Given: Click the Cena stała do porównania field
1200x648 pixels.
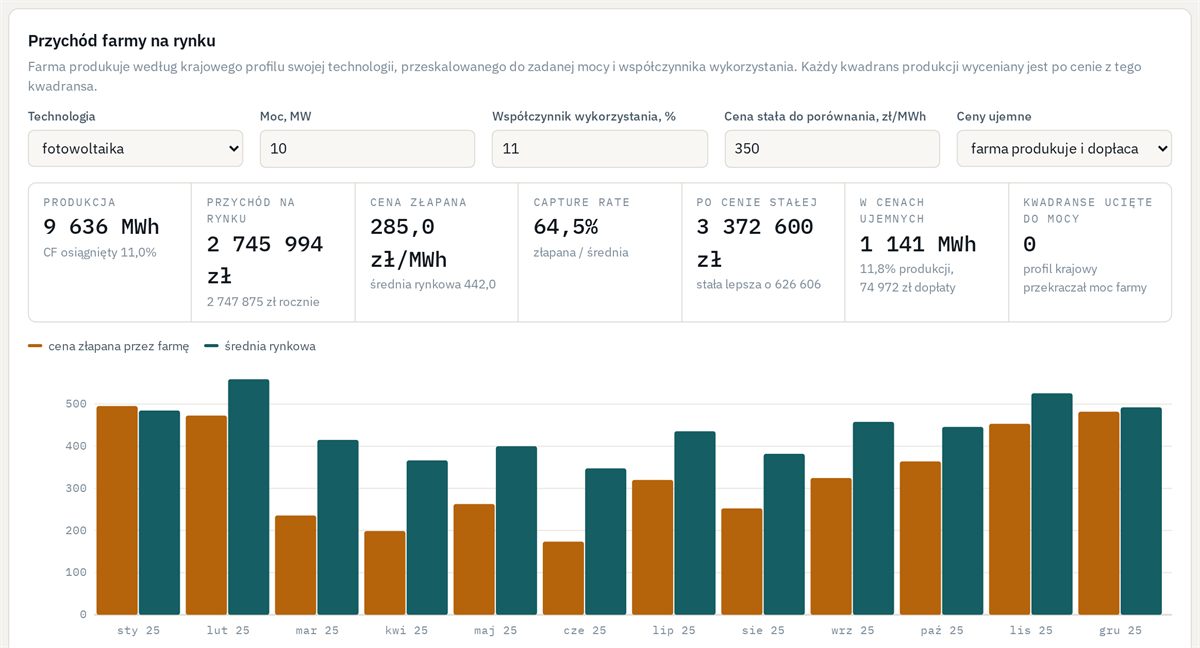Looking at the screenshot, I should click(832, 148).
